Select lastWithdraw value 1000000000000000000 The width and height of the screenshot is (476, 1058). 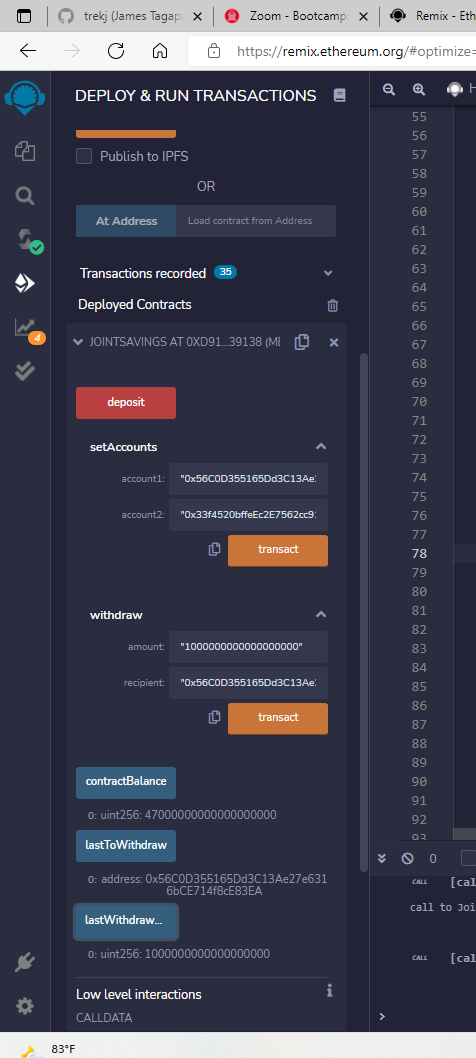tap(207, 954)
